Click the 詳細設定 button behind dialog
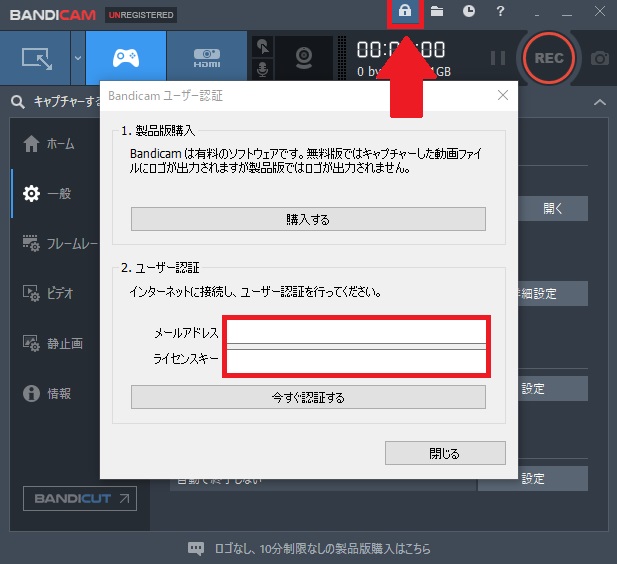The width and height of the screenshot is (617, 564). coord(553,293)
